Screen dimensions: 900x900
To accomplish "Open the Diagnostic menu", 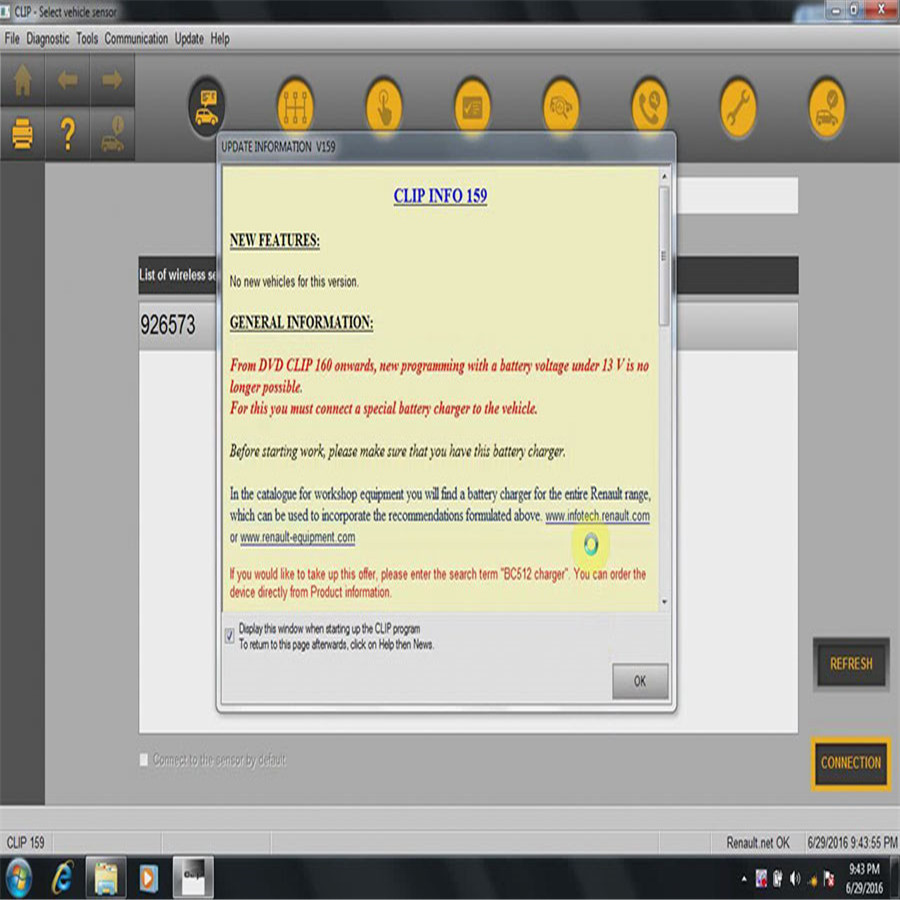I will [48, 38].
